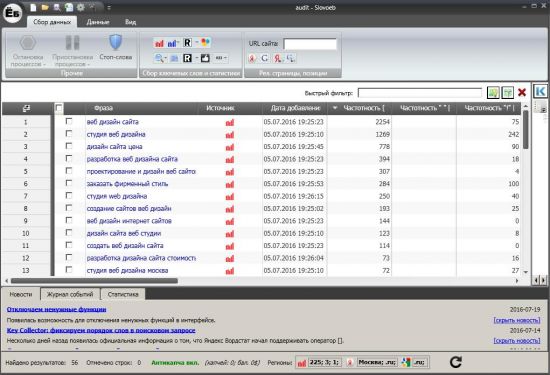The image size is (550, 375).
Task: Open the Данные ribbon tab
Action: click(x=98, y=22)
